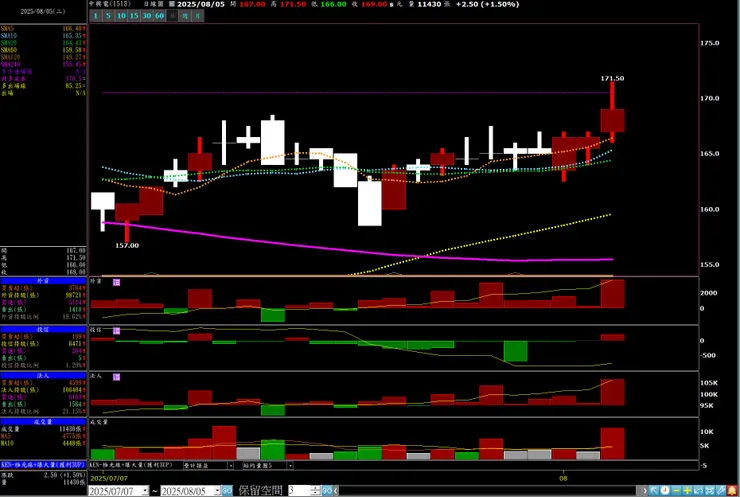Open the start date 2025/07/07 dropdown arrow
The image size is (740, 497).
pyautogui.click(x=145, y=491)
